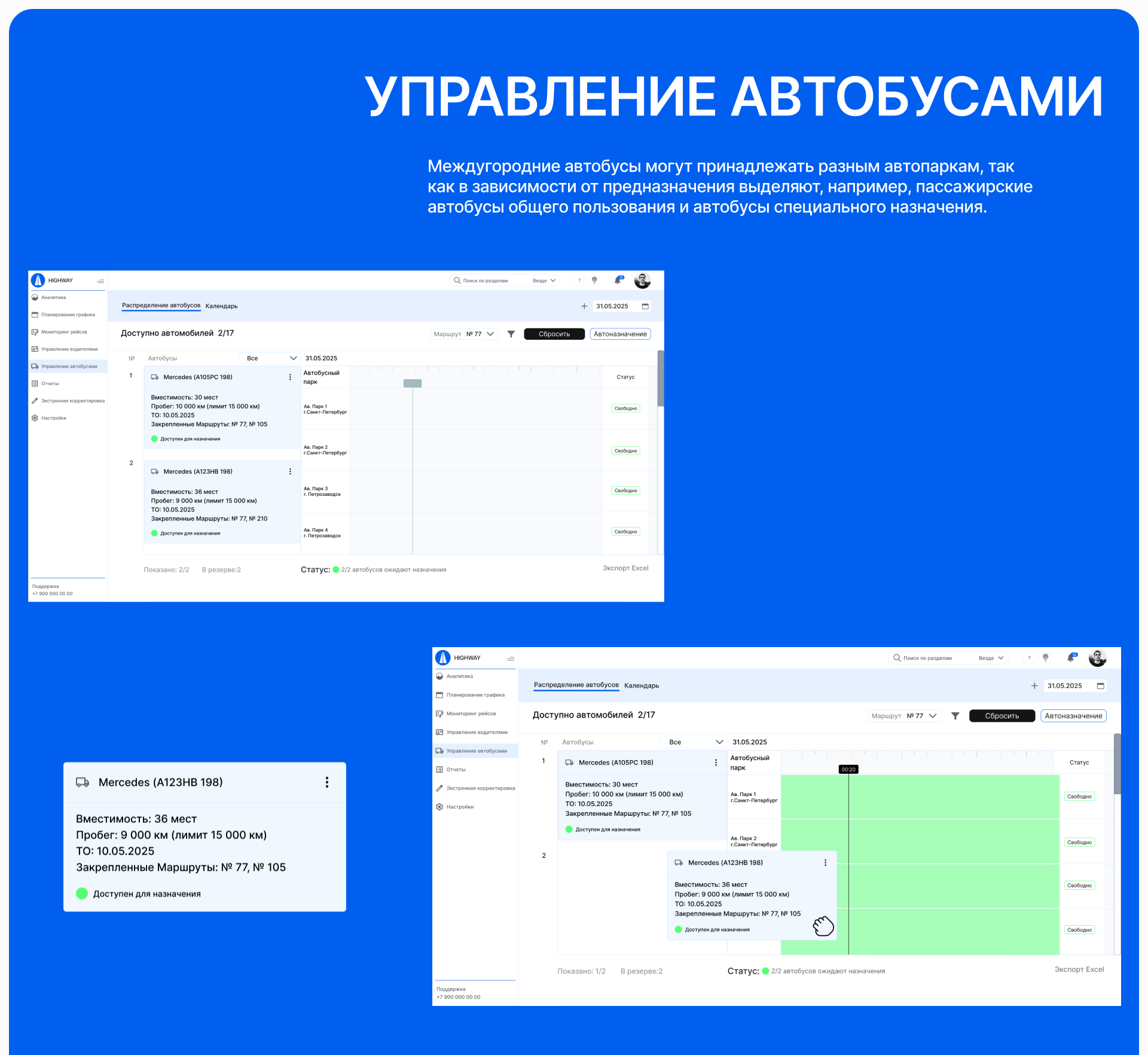The image size is (1148, 1055).
Task: Open the Везде search scope dropdown in the upper window
Action: tap(544, 280)
